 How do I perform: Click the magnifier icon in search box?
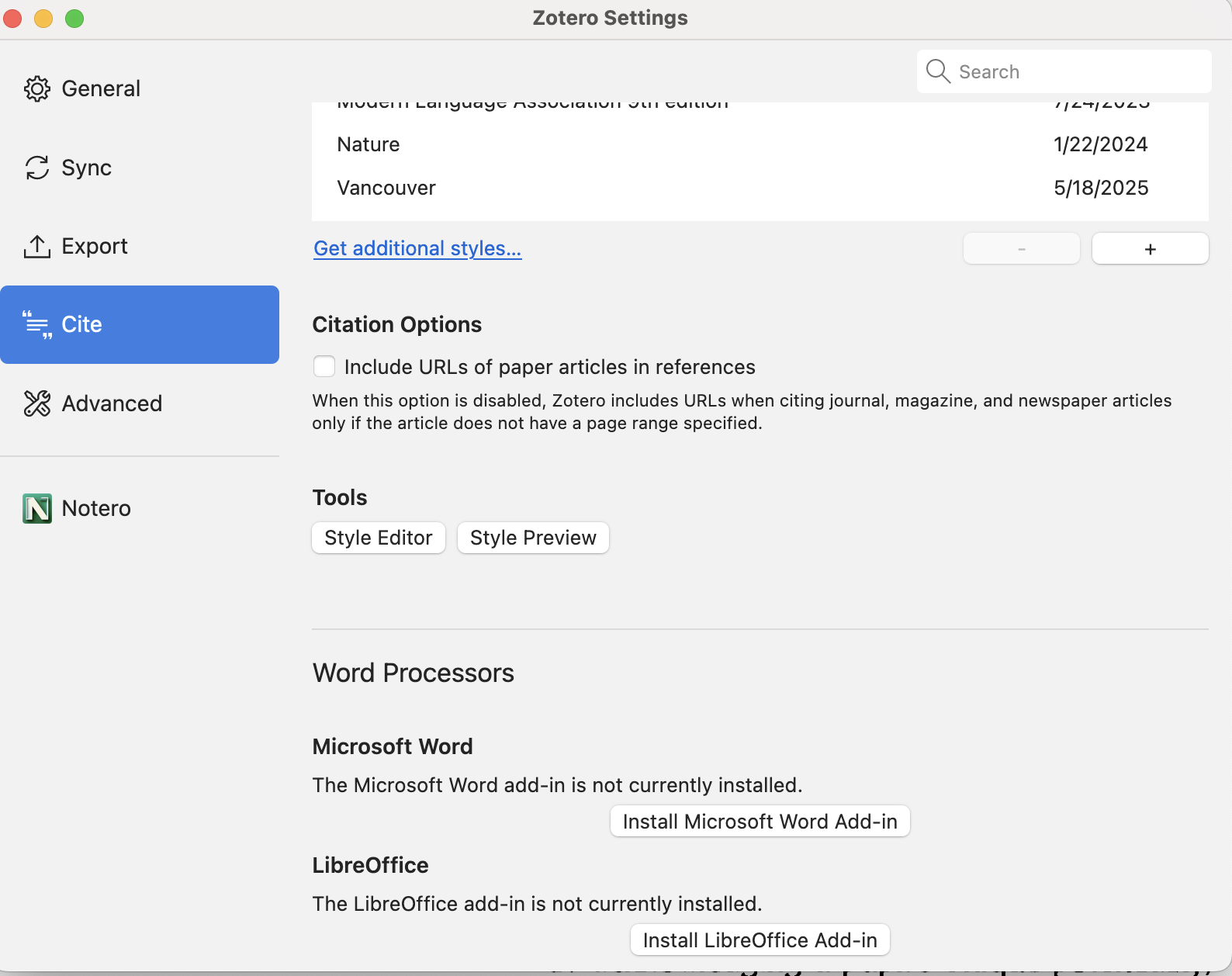click(938, 71)
